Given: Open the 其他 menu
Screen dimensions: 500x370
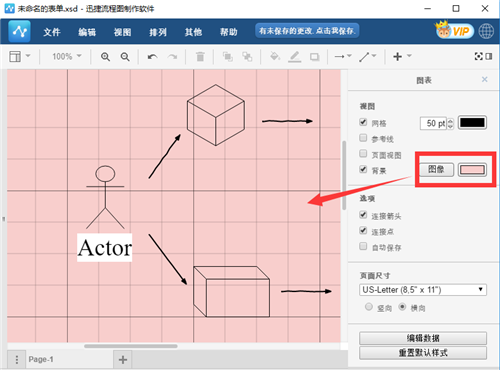Looking at the screenshot, I should point(193,32).
